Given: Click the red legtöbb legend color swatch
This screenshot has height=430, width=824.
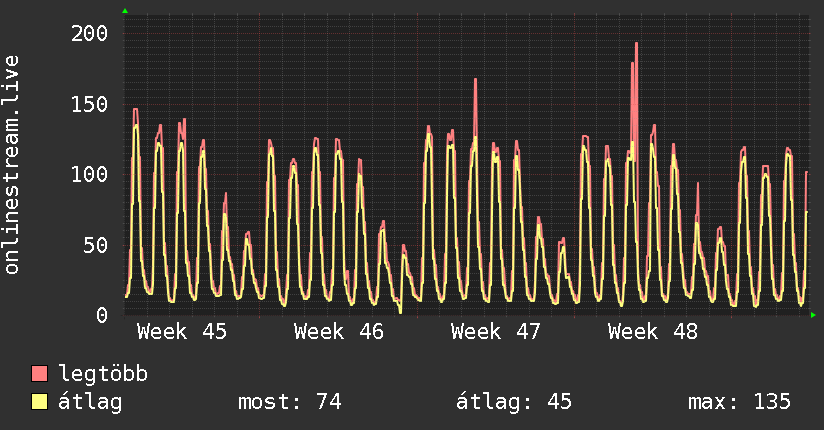Looking at the screenshot, I should 40,375.
